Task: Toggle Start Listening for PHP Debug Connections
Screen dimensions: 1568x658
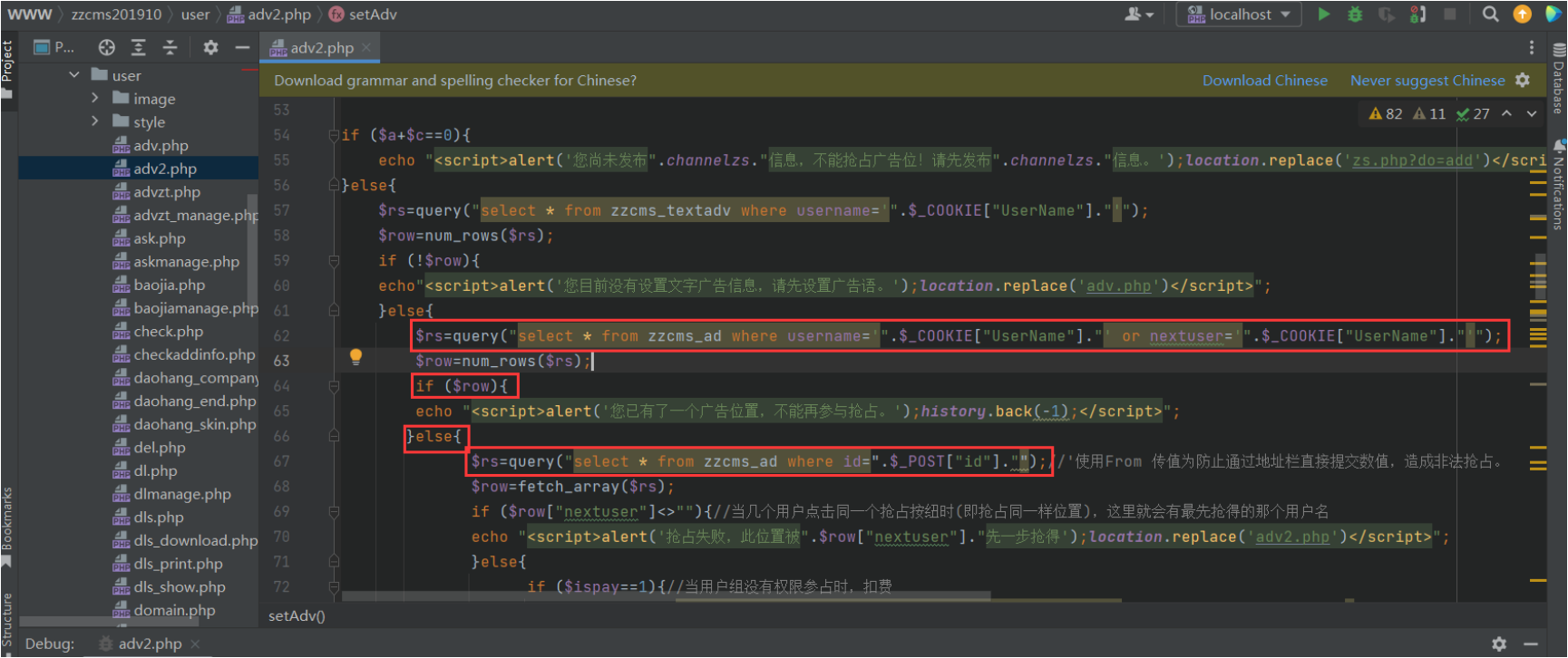Action: click(1417, 15)
